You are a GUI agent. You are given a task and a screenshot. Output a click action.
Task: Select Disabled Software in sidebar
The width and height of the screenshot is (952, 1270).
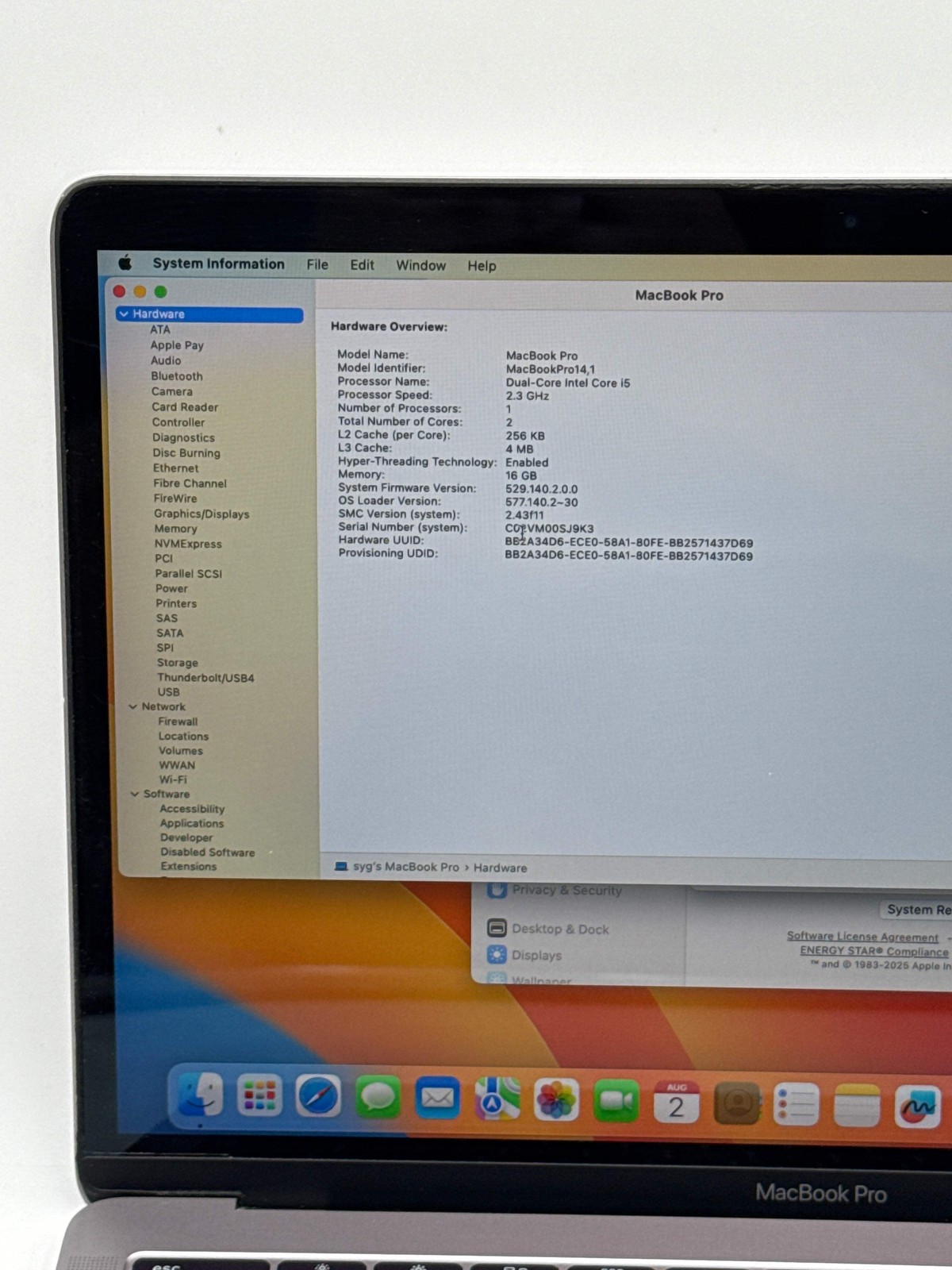pos(208,852)
